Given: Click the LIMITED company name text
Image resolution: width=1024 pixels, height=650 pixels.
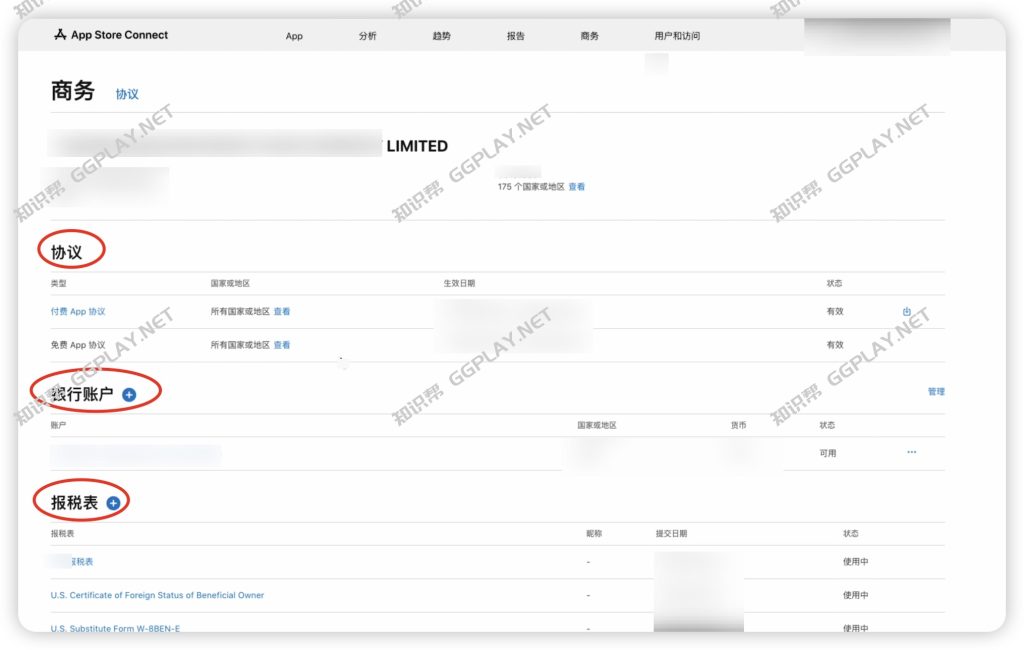Looking at the screenshot, I should click(x=417, y=146).
